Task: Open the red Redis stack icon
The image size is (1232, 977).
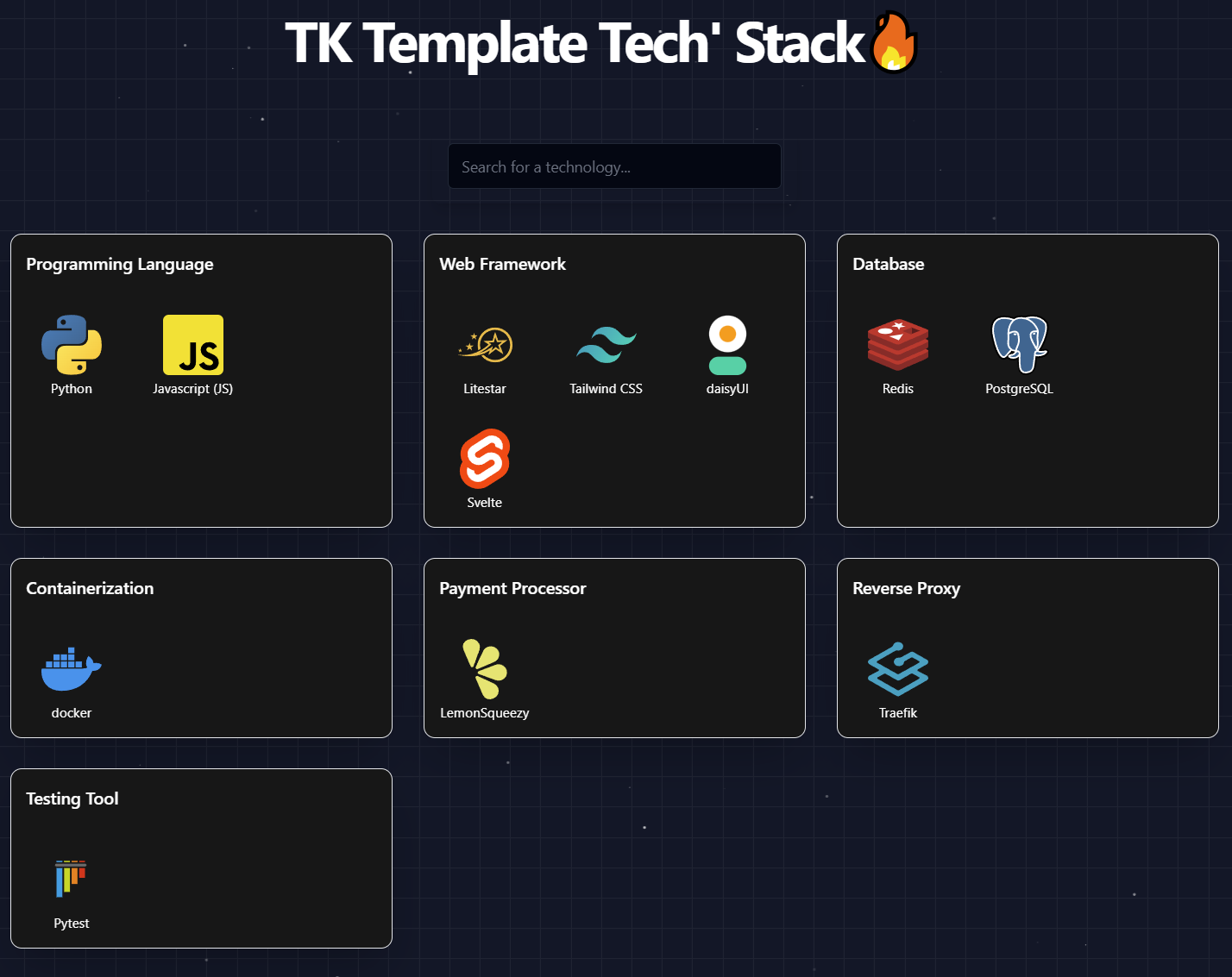Action: pos(898,345)
